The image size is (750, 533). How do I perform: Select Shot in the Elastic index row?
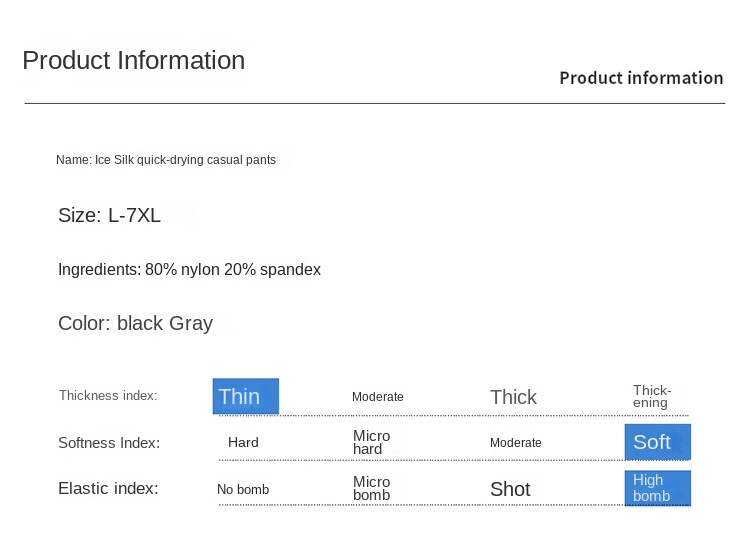click(x=510, y=489)
